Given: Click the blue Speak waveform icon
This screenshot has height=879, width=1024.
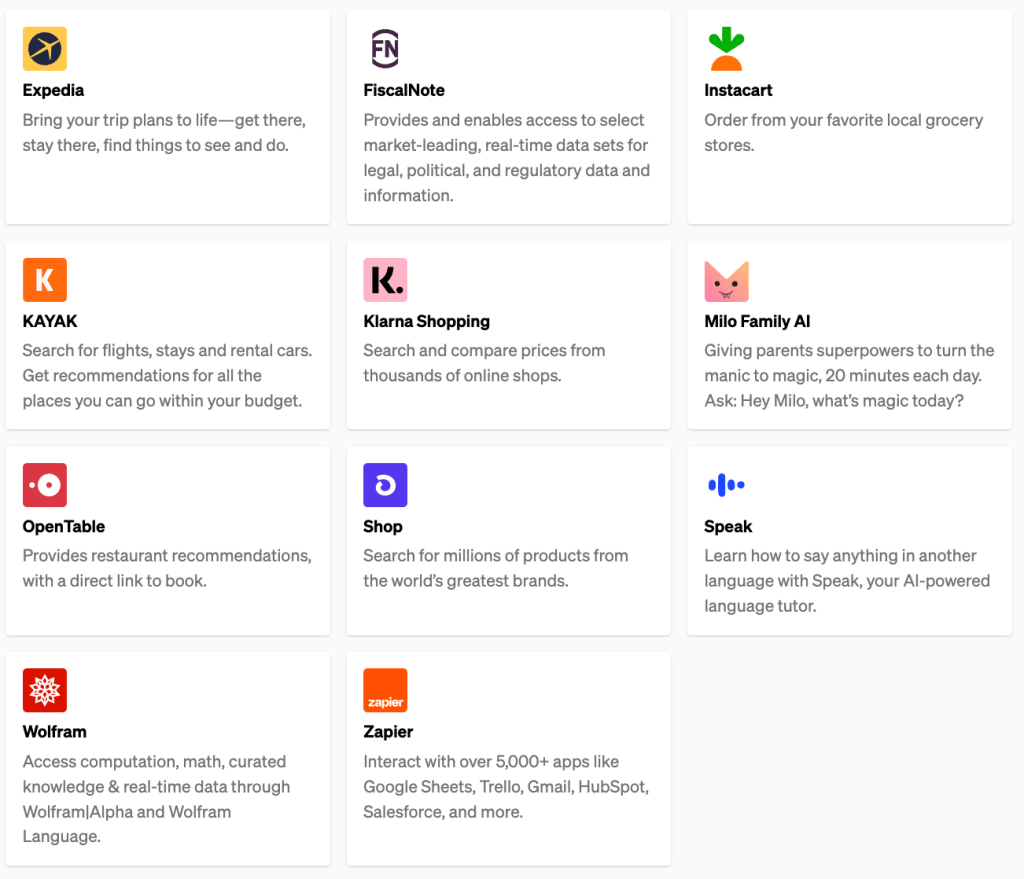Looking at the screenshot, I should pos(726,485).
